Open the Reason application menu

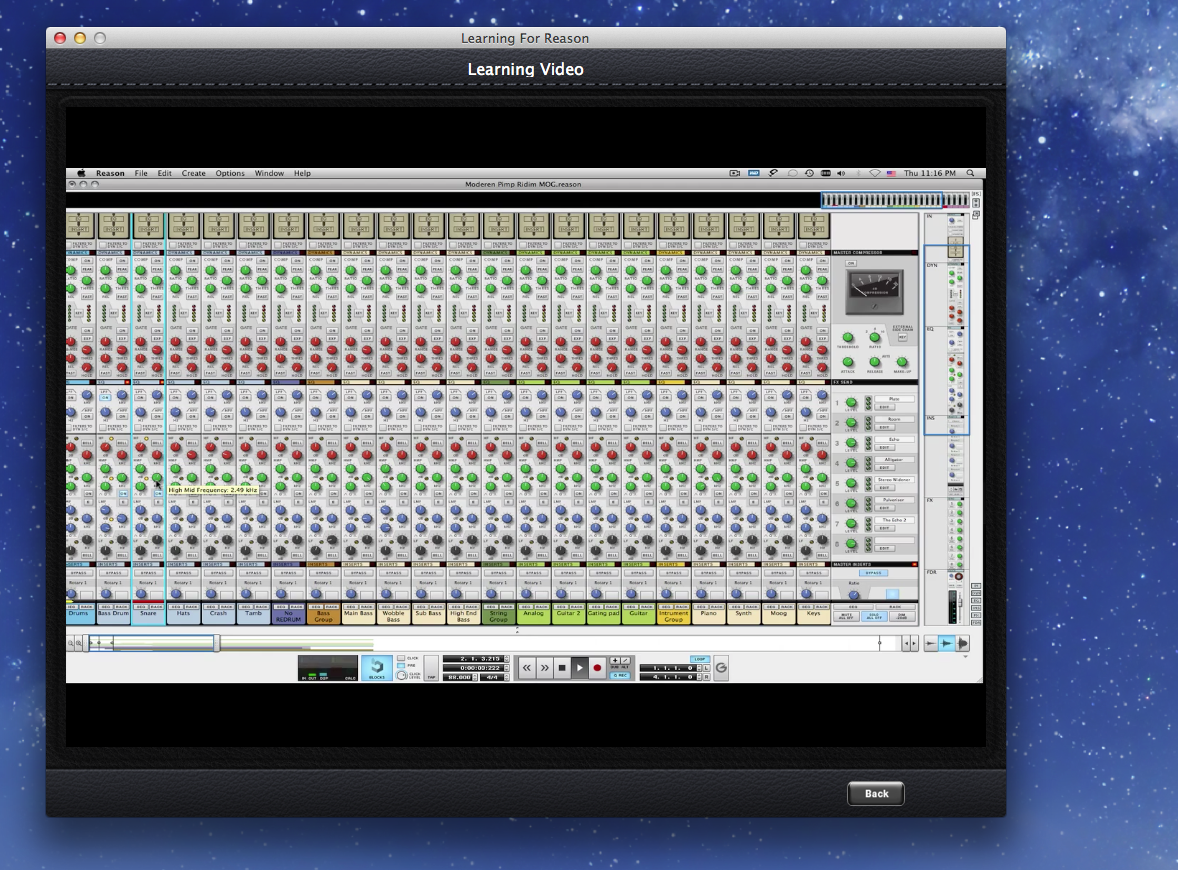coord(110,174)
